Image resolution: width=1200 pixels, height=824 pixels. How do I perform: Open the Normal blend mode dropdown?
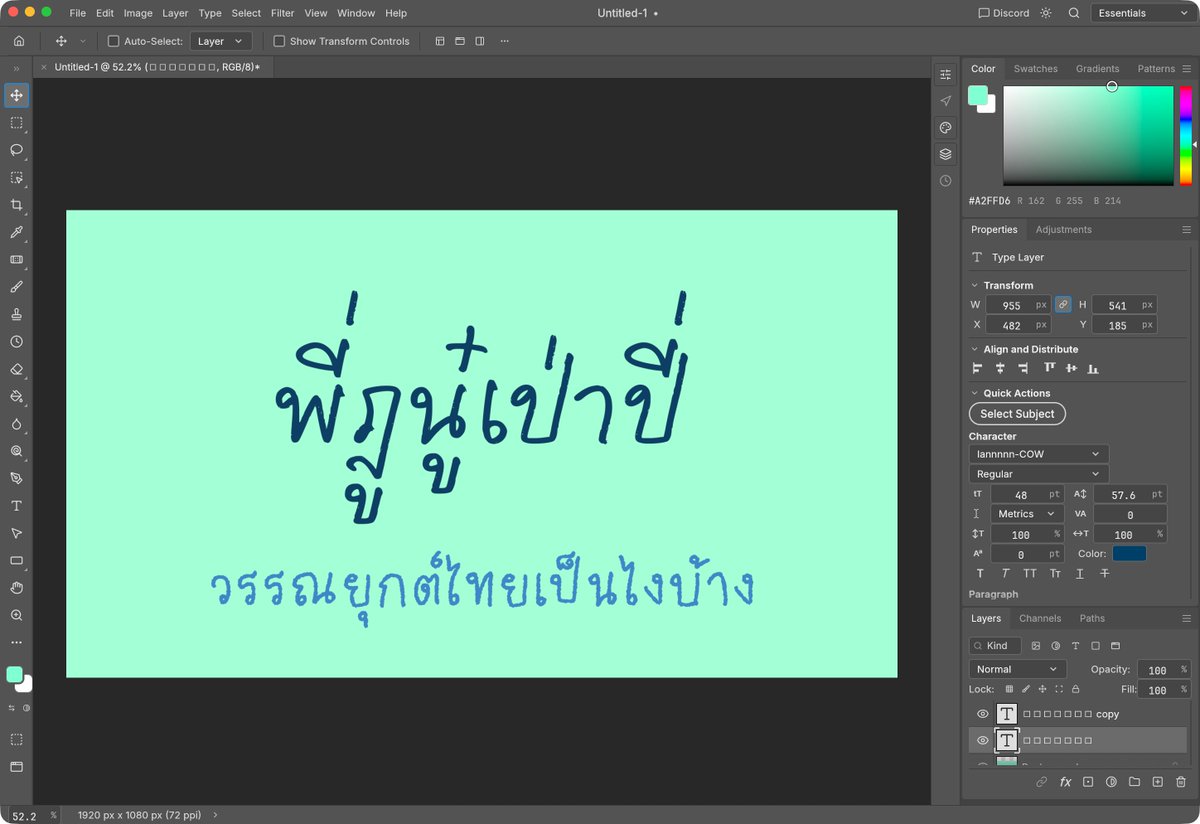click(1017, 669)
